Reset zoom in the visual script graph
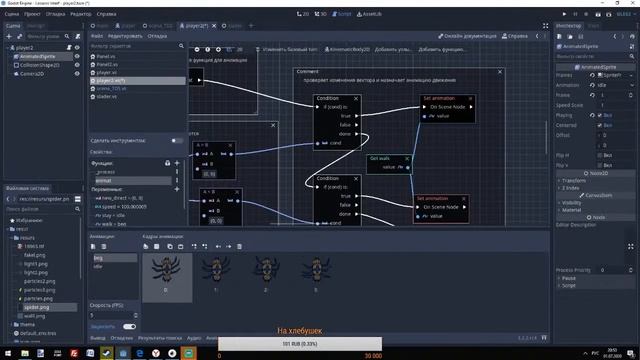 point(208,49)
